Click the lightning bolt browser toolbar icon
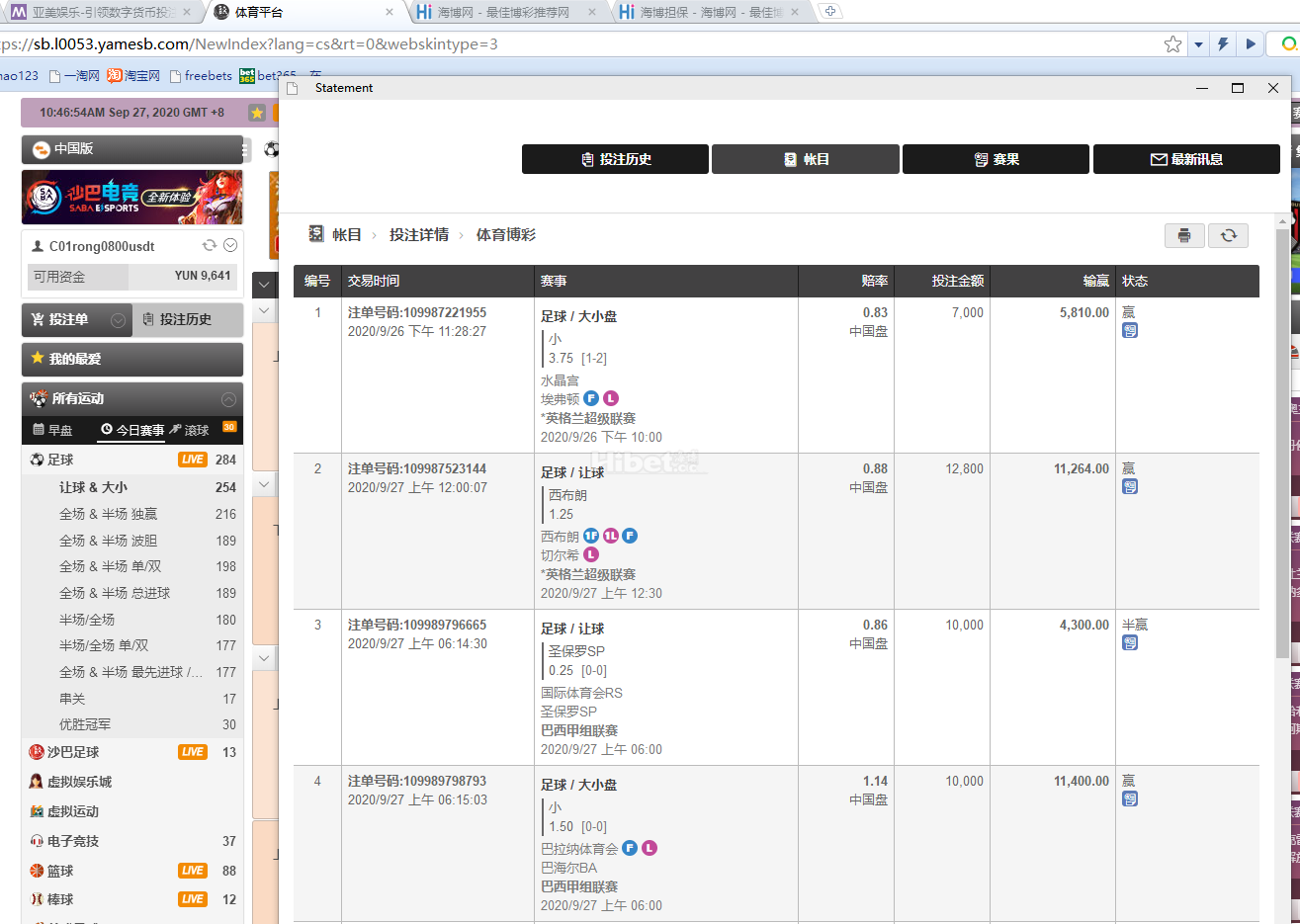1300x924 pixels. pyautogui.click(x=1223, y=44)
